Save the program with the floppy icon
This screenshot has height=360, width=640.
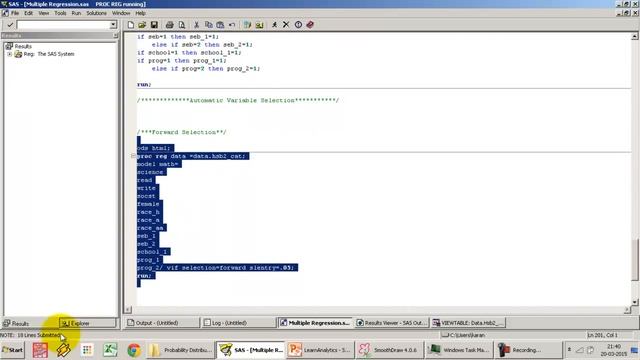(x=154, y=25)
